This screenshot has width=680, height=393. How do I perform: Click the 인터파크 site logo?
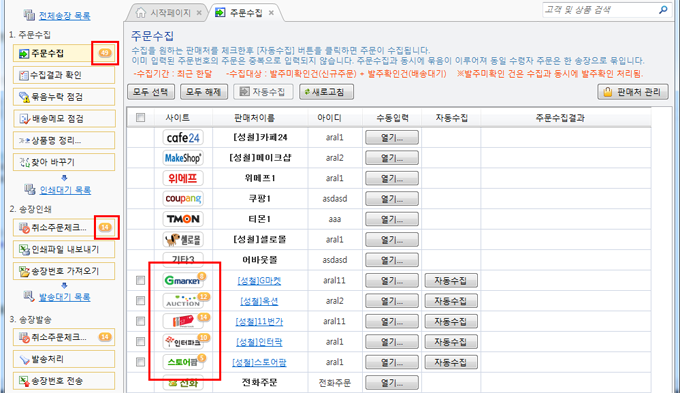pyautogui.click(x=183, y=342)
